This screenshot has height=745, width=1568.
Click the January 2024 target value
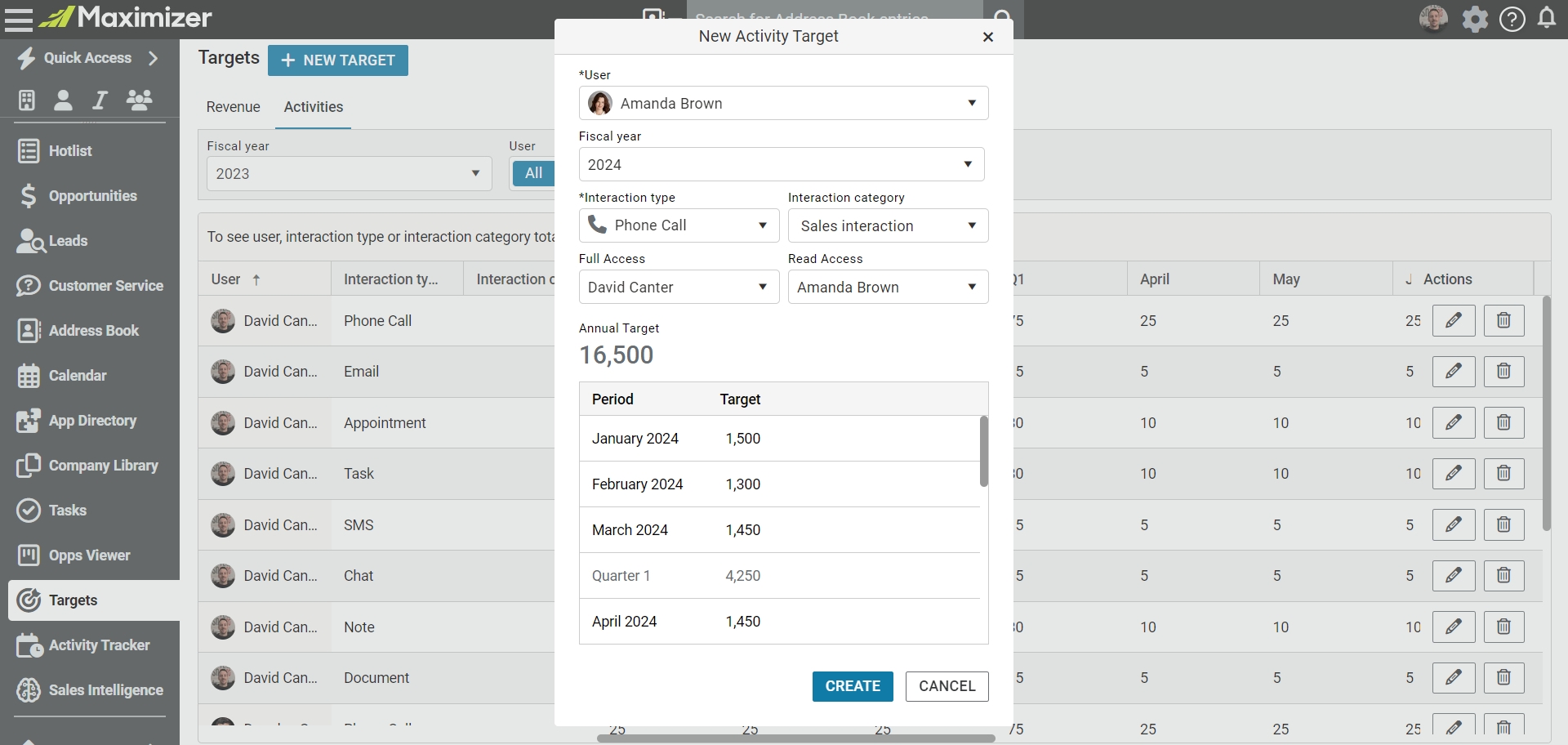click(x=742, y=439)
